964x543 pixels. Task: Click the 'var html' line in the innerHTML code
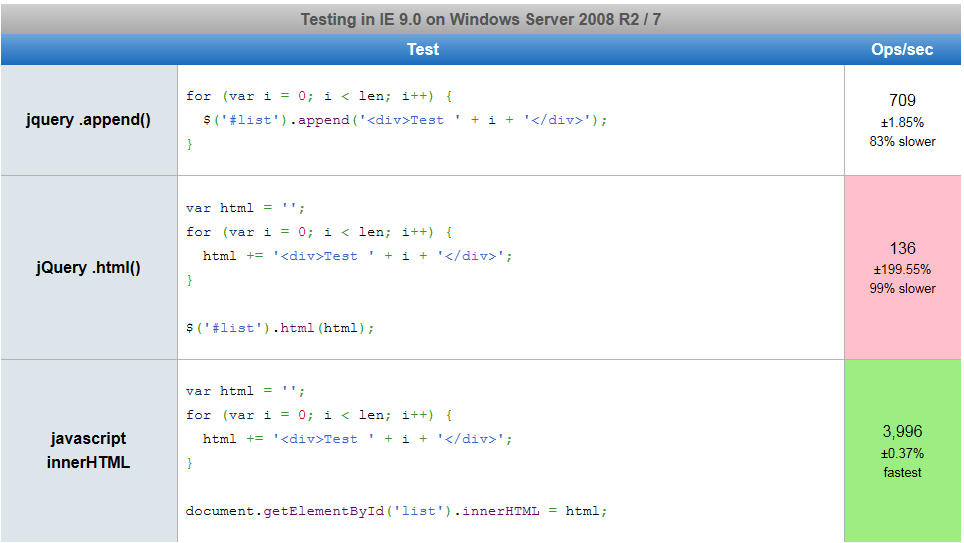pyautogui.click(x=245, y=391)
